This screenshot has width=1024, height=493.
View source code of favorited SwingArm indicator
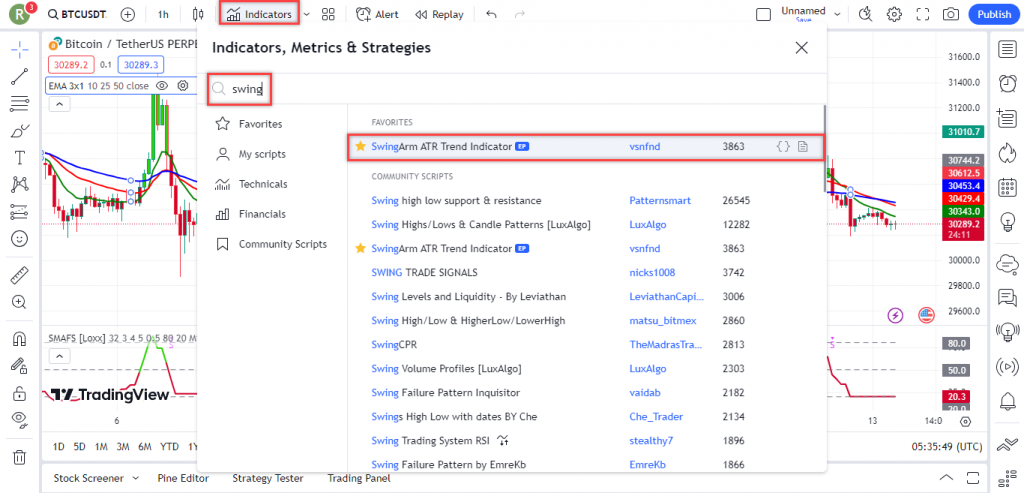(x=784, y=147)
